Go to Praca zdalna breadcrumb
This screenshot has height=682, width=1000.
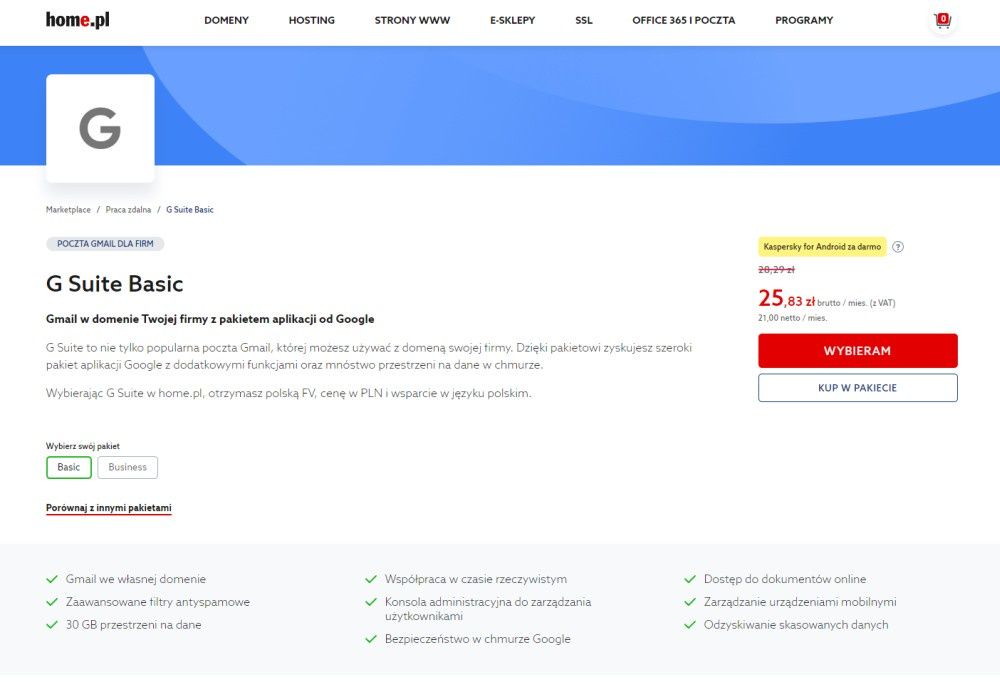(128, 209)
